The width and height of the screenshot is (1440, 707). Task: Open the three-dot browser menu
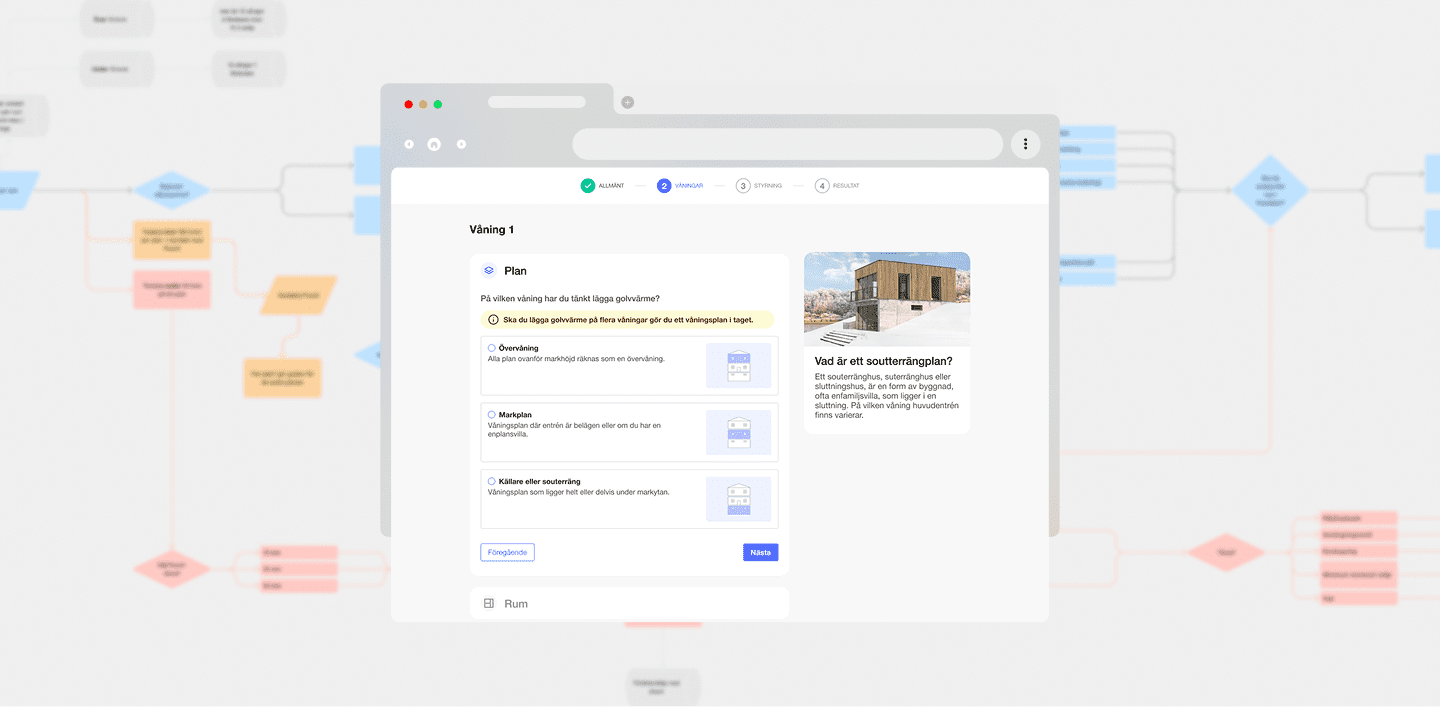(x=1025, y=144)
